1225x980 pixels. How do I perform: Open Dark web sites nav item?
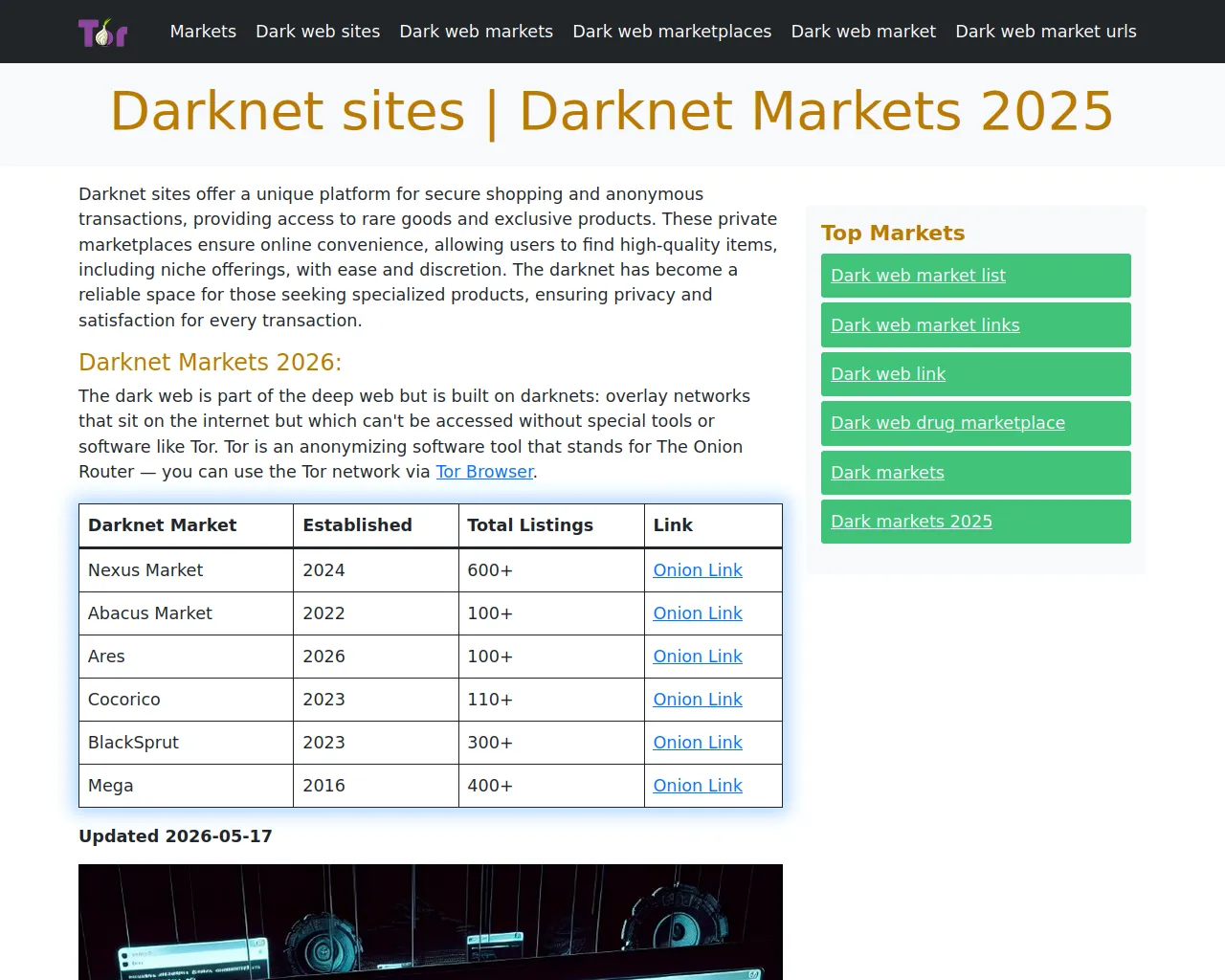pyautogui.click(x=318, y=32)
